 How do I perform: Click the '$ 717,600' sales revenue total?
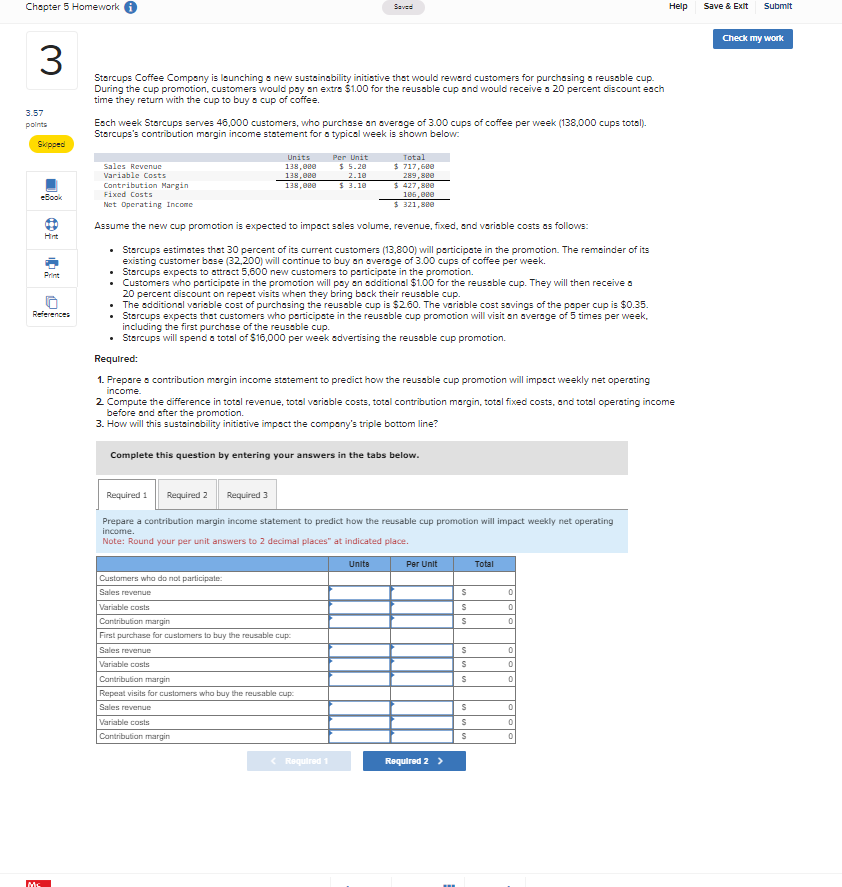pos(414,166)
